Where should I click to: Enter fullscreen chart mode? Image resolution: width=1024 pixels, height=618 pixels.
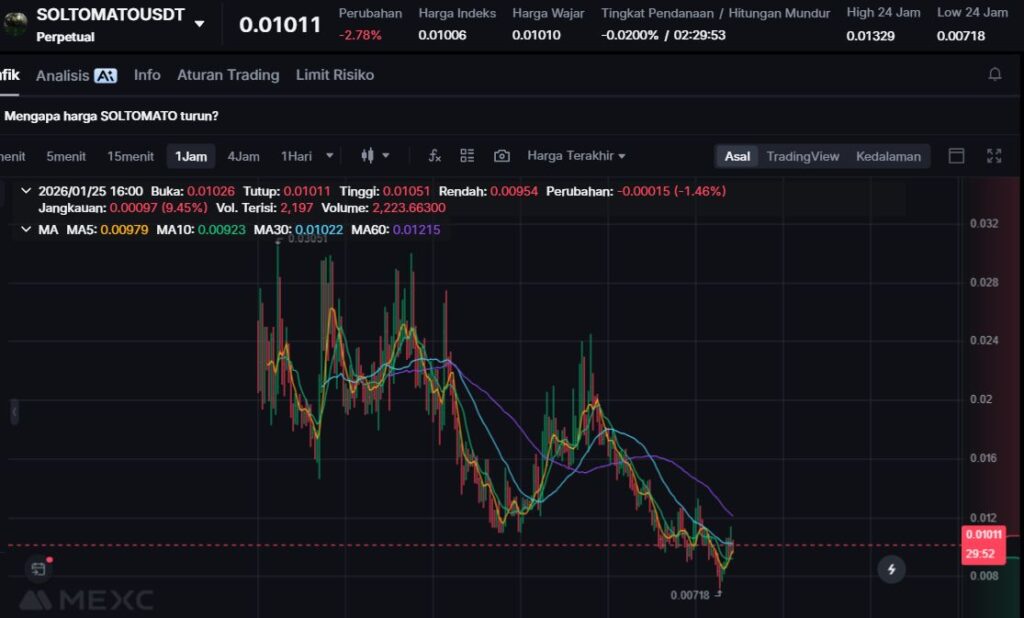click(994, 156)
